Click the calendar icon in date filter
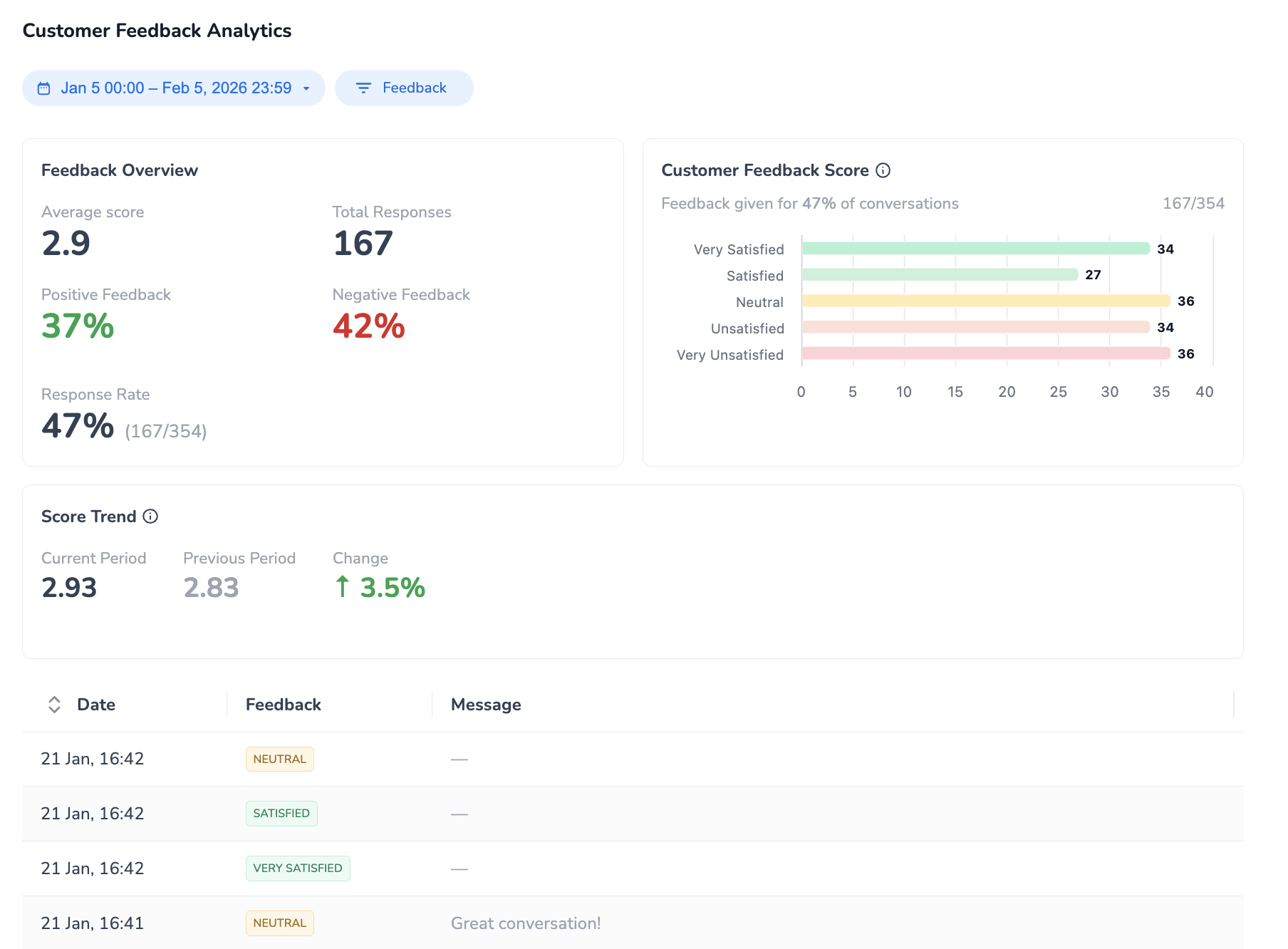This screenshot has width=1288, height=949. 44,88
